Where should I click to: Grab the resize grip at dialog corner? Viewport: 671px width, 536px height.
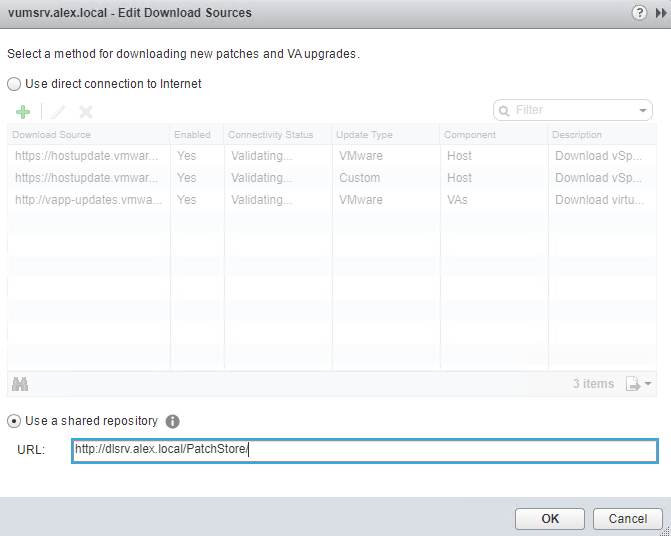pyautogui.click(x=666, y=531)
